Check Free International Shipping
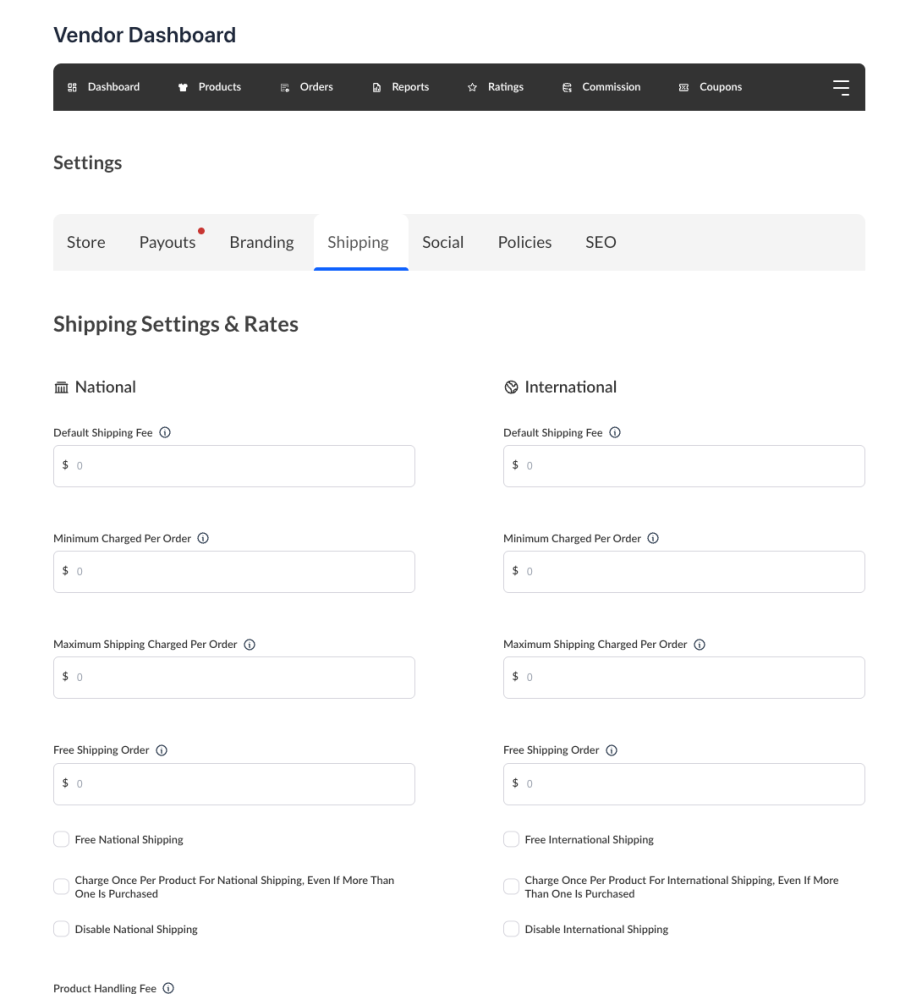The image size is (900, 994). pyautogui.click(x=511, y=839)
